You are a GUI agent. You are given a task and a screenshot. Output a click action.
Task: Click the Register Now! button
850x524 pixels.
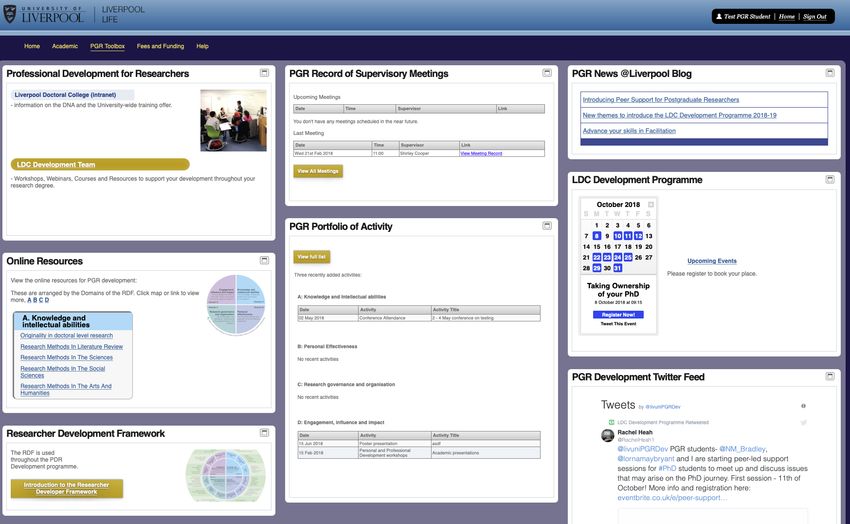click(618, 315)
